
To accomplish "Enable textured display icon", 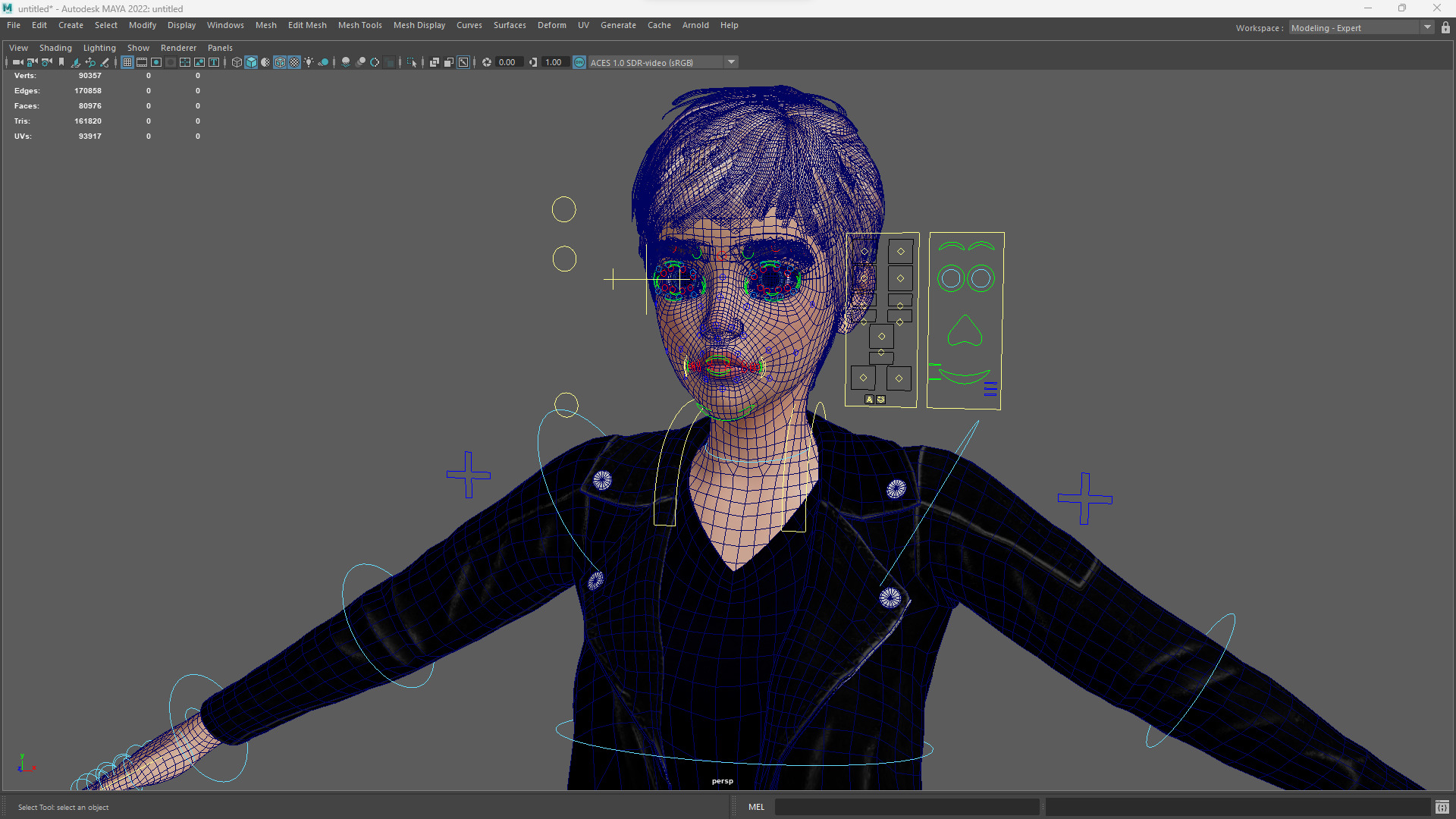I will (x=294, y=62).
